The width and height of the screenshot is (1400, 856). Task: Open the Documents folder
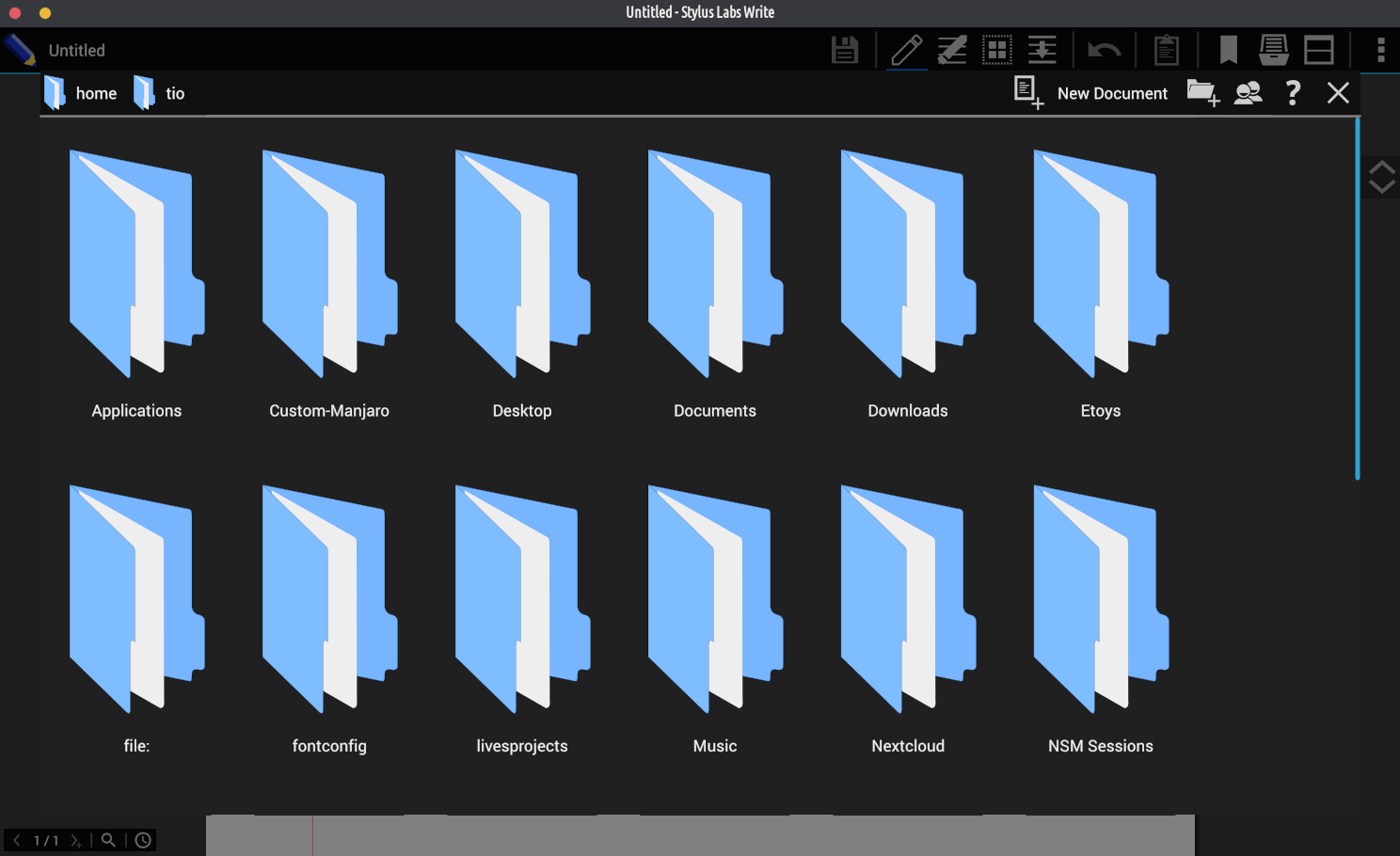(715, 283)
